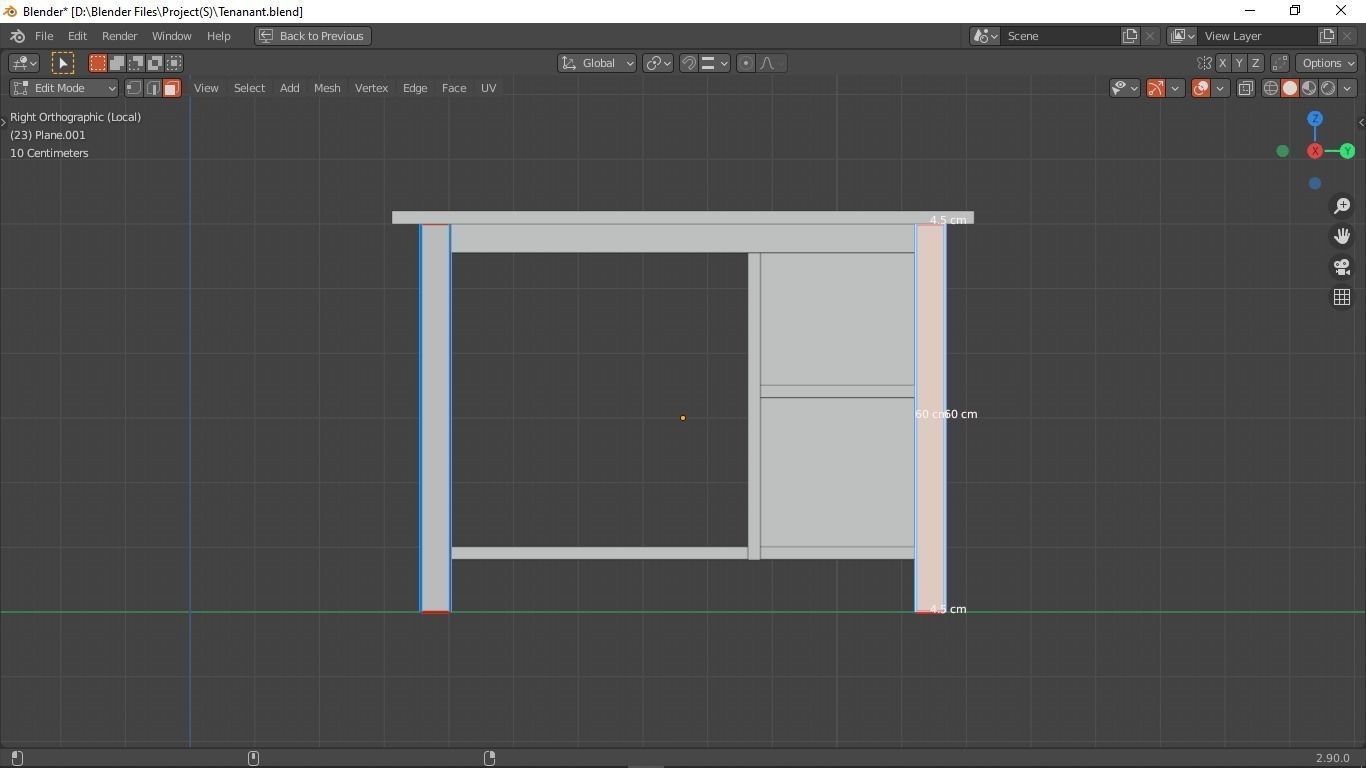Switch to material preview shading
Screen dimensions: 1366x768
(x=1309, y=88)
